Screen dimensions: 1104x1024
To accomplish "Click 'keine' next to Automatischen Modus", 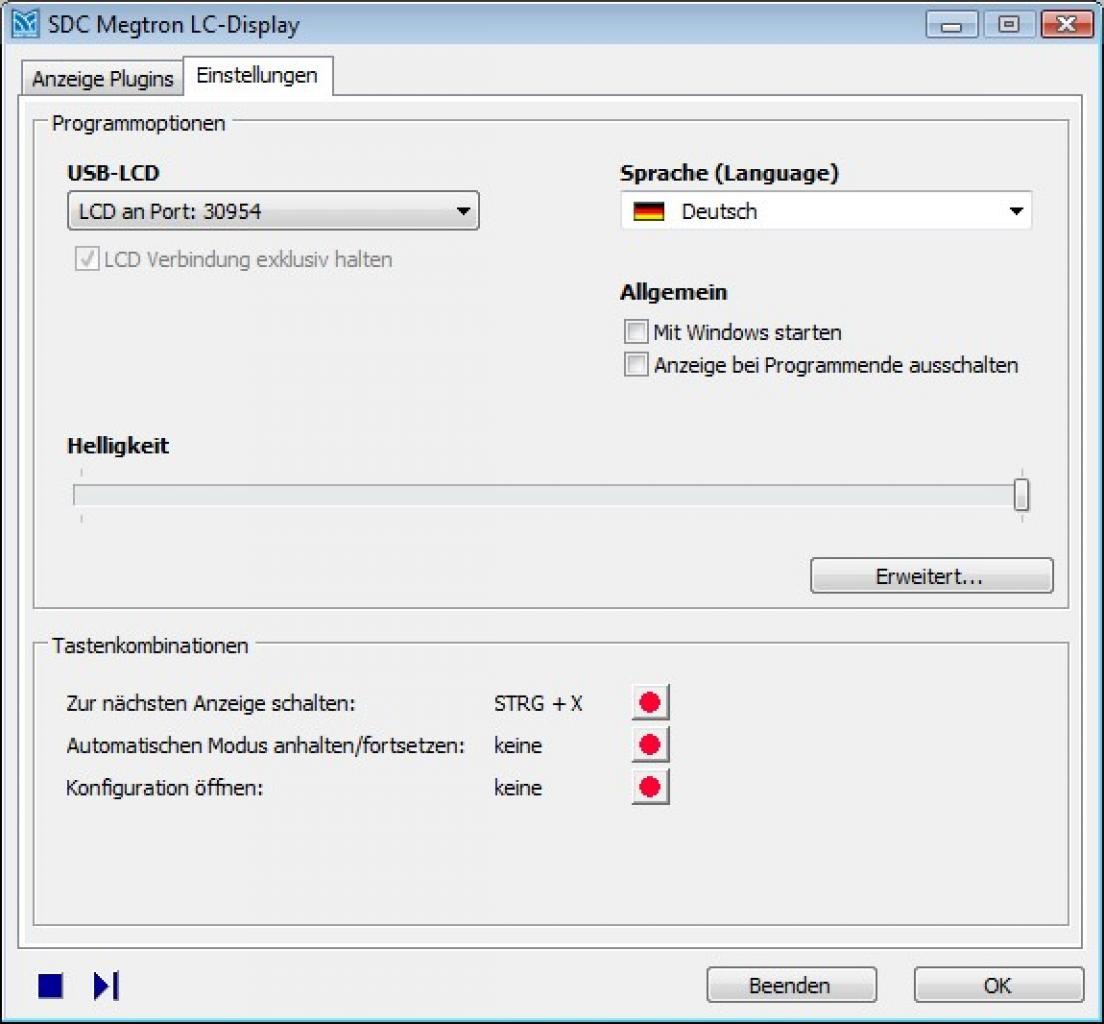I will point(518,746).
